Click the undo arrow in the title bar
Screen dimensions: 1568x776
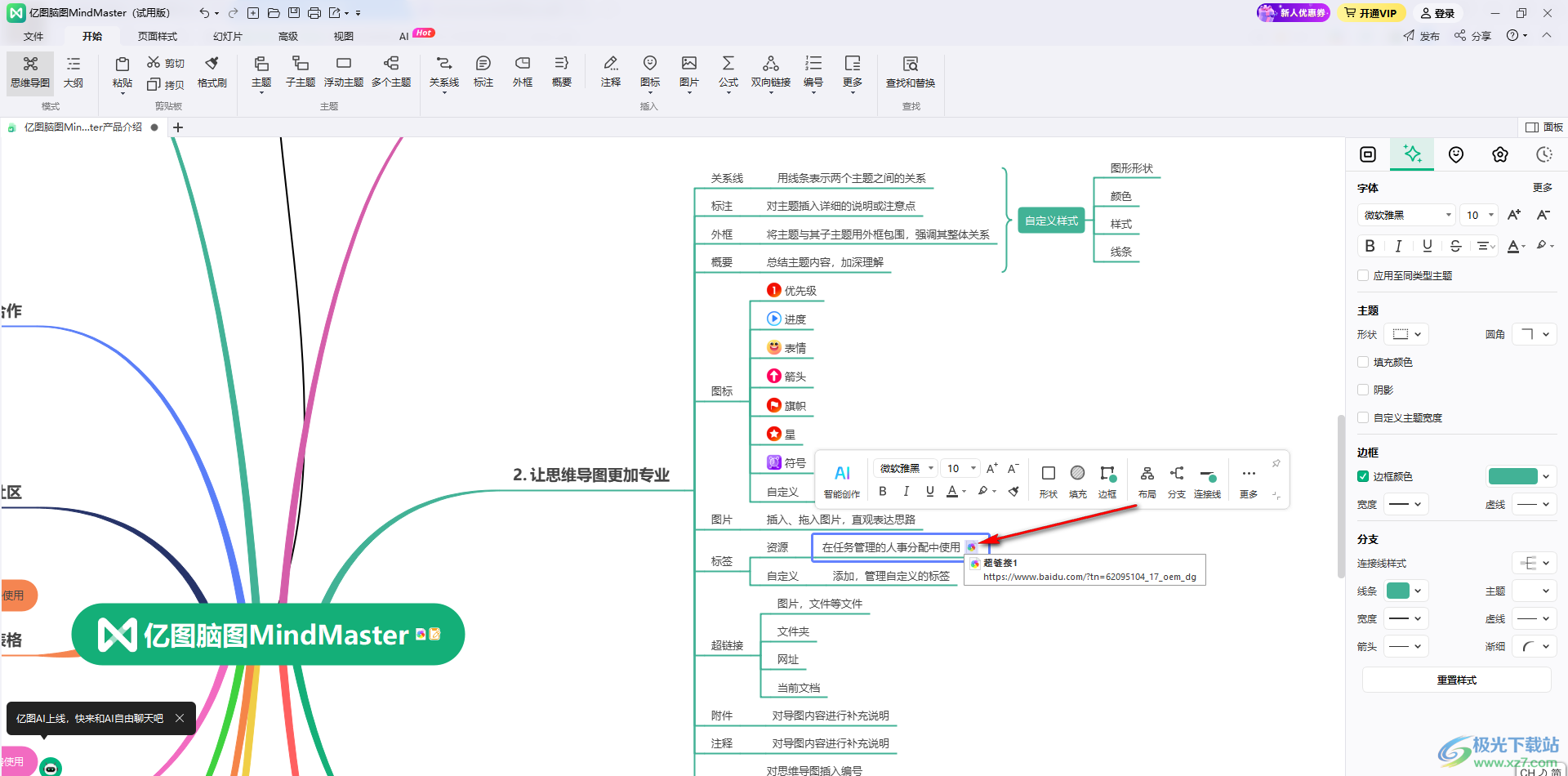pos(204,13)
